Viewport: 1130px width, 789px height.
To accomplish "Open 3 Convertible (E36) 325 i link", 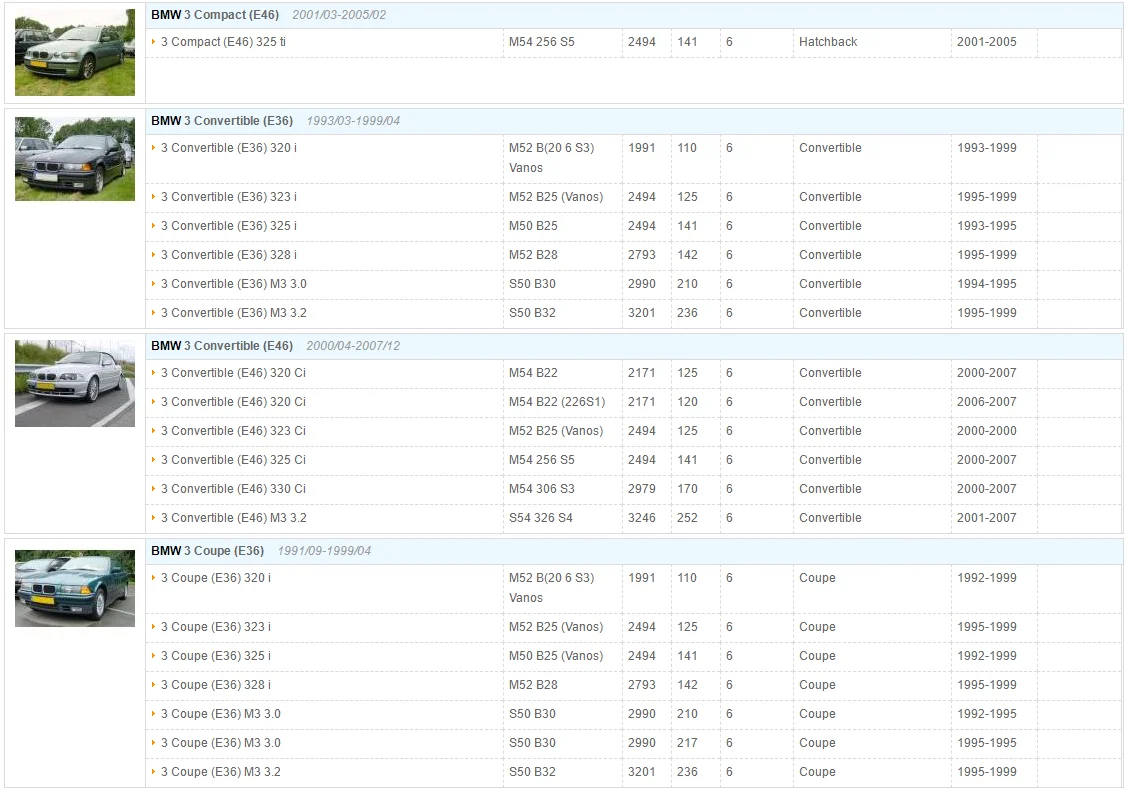I will 228,226.
